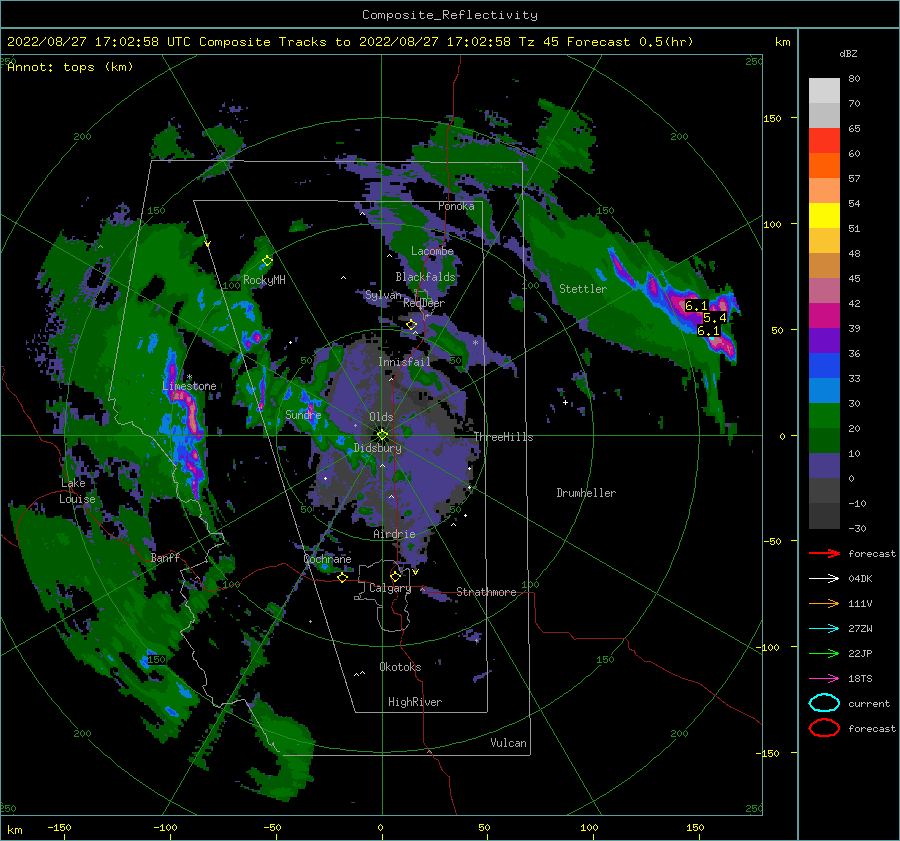Image resolution: width=900 pixels, height=841 pixels.
Task: Click the red forecast arrow in legend
Action: click(824, 553)
